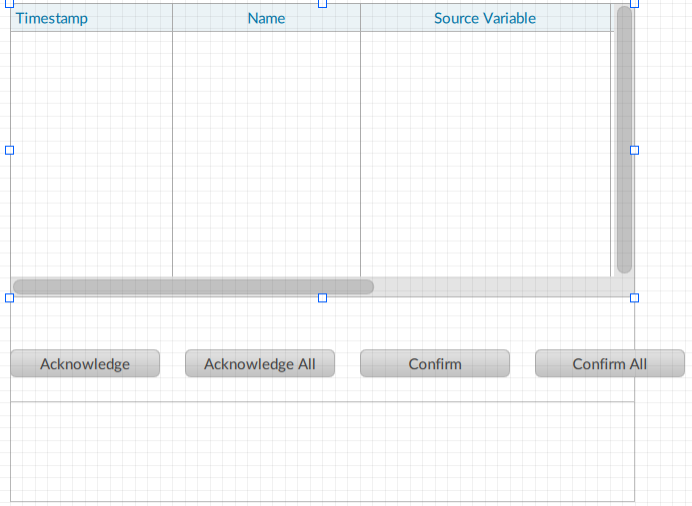Click the middle-left selection resize handle
This screenshot has width=692, height=506.
click(x=10, y=150)
